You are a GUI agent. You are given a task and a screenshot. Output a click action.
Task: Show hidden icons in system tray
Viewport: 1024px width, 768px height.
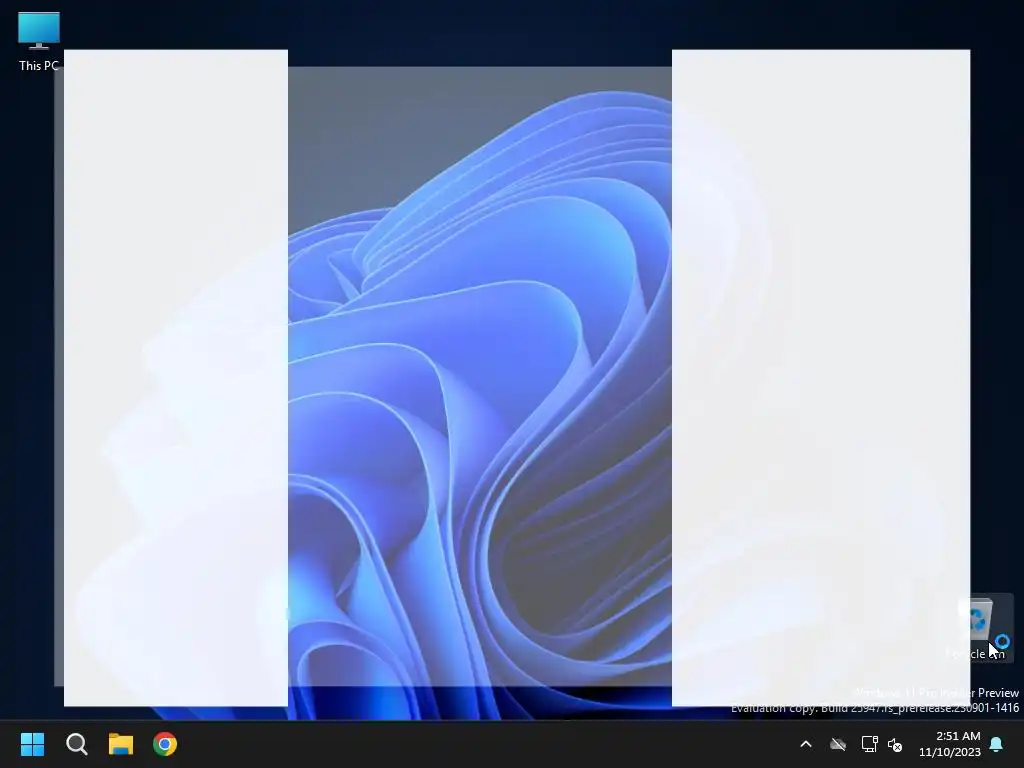(806, 744)
